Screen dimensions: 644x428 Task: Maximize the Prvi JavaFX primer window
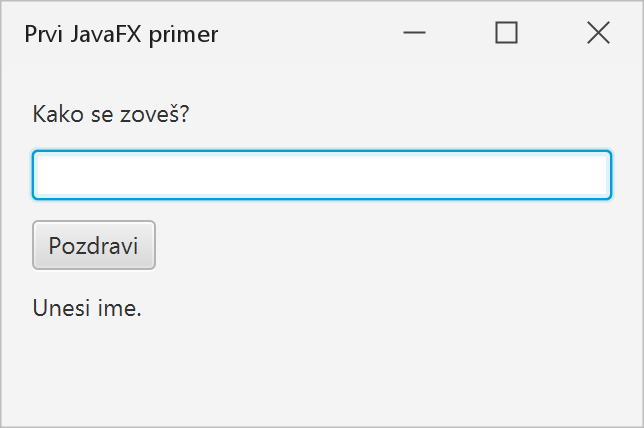506,32
